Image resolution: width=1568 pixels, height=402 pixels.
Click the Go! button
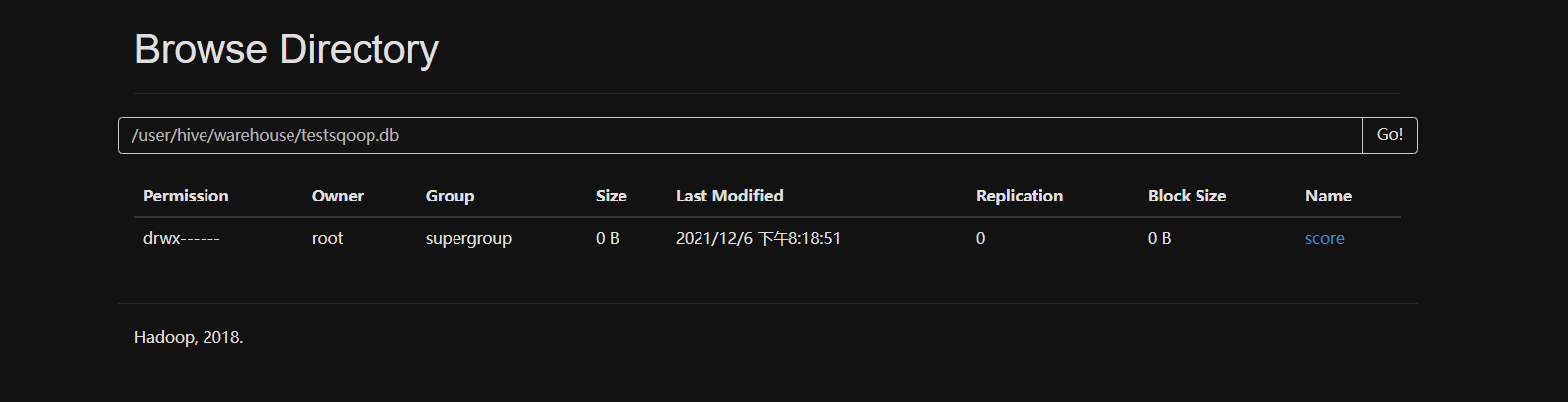pyautogui.click(x=1390, y=135)
